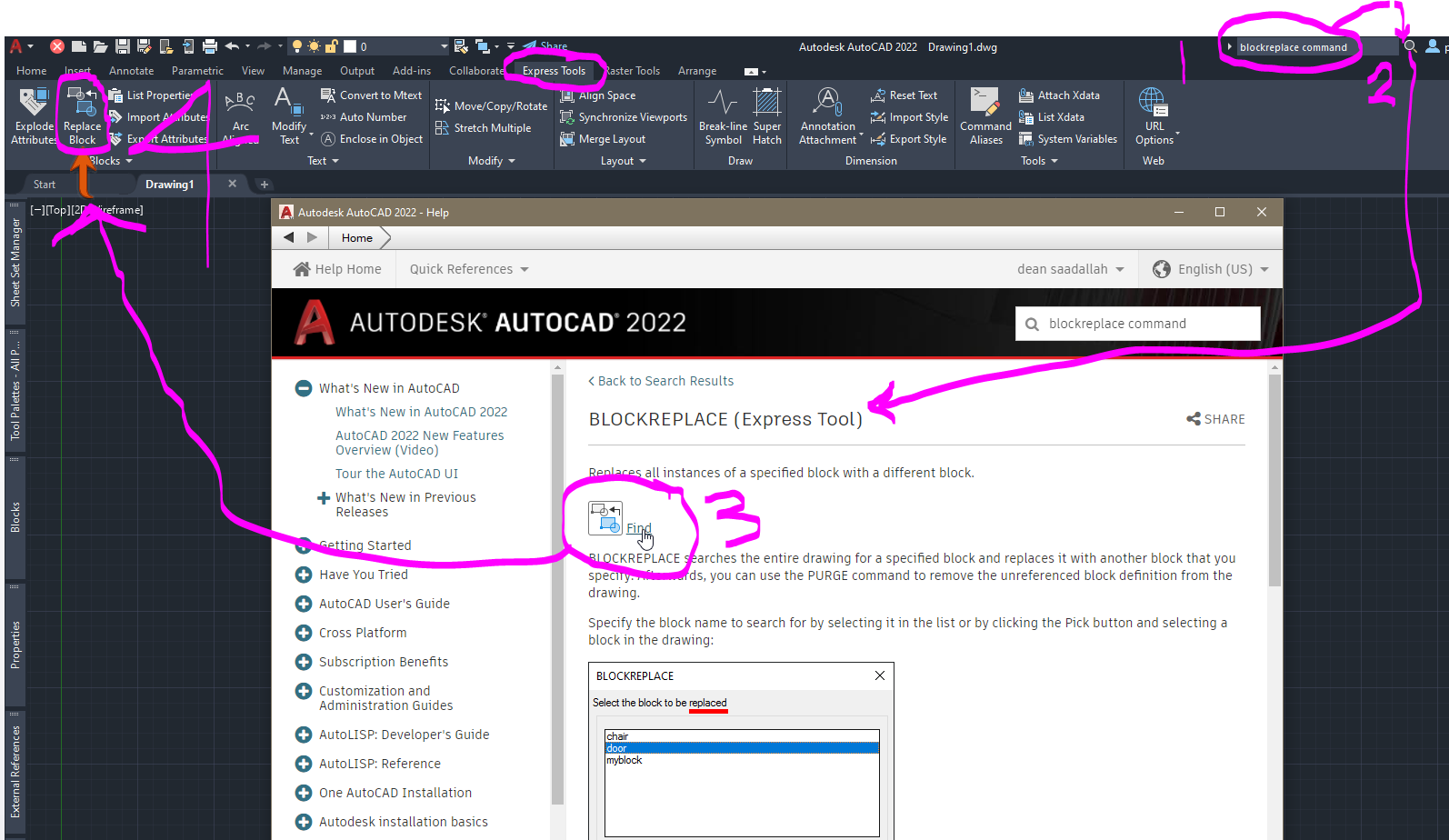1449x840 pixels.
Task: Open the Command Aliases editor
Action: coord(985,115)
